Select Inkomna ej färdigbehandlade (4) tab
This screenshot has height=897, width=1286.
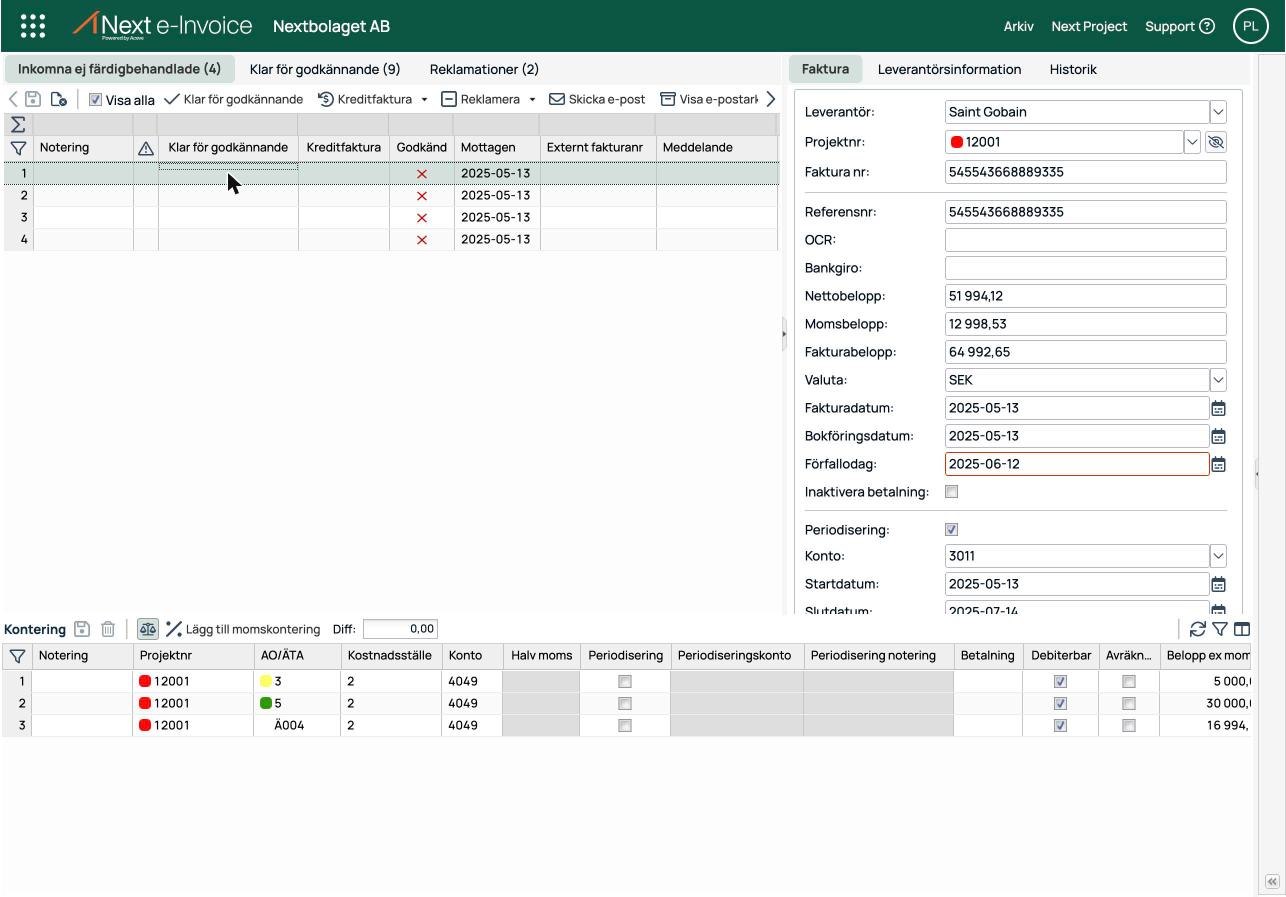pos(119,69)
